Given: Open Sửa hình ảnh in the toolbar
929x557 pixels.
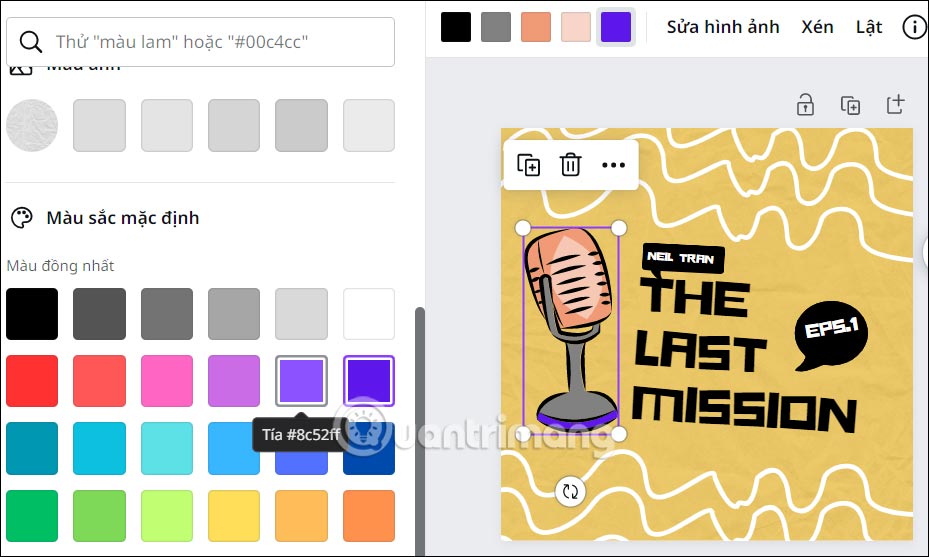Looking at the screenshot, I should 723,27.
